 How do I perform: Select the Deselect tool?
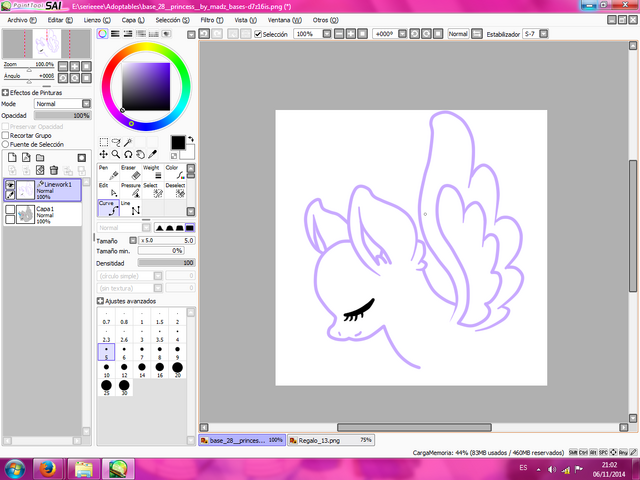[x=175, y=190]
